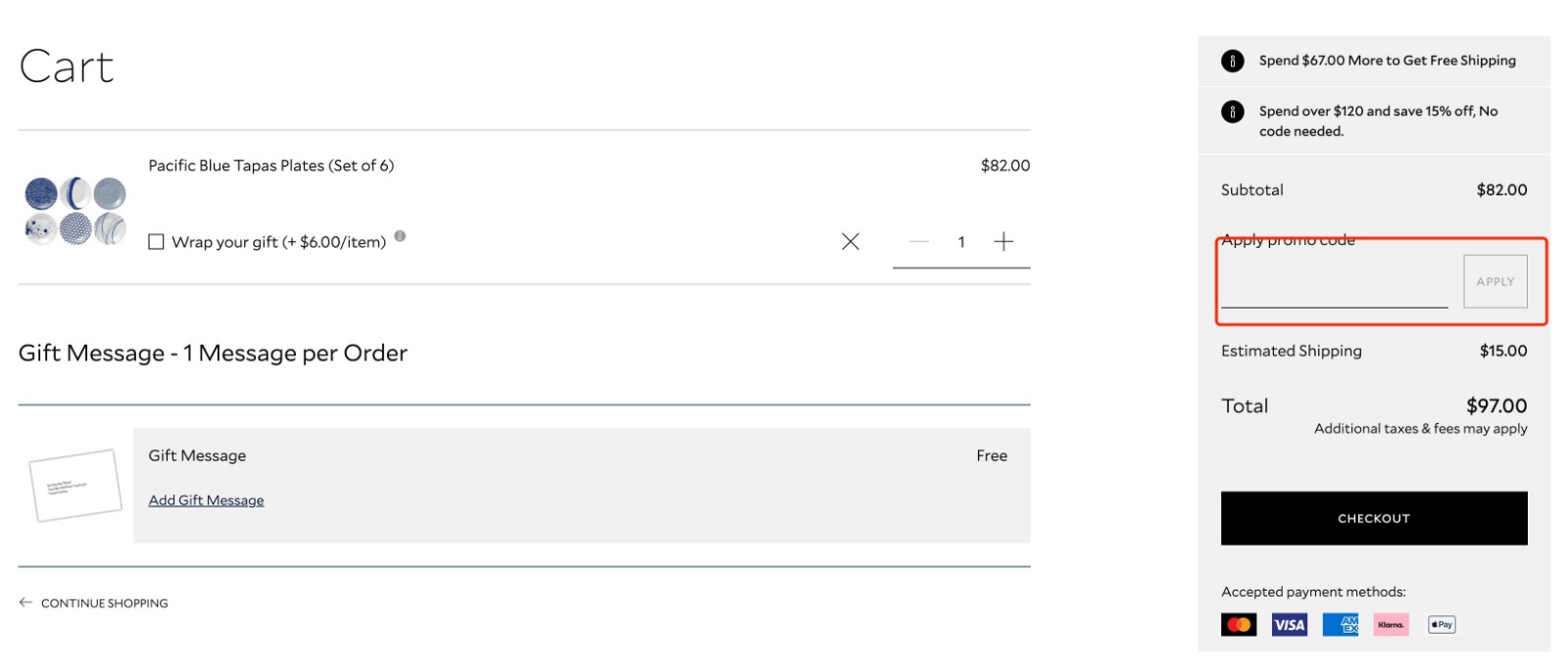Viewport: 1568px width, 669px height.
Task: Click the free shipping info icon
Action: 1232,61
